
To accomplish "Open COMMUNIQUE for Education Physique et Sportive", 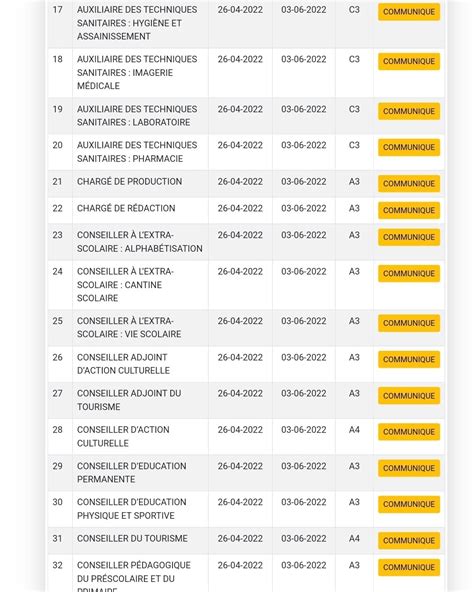I will (409, 504).
